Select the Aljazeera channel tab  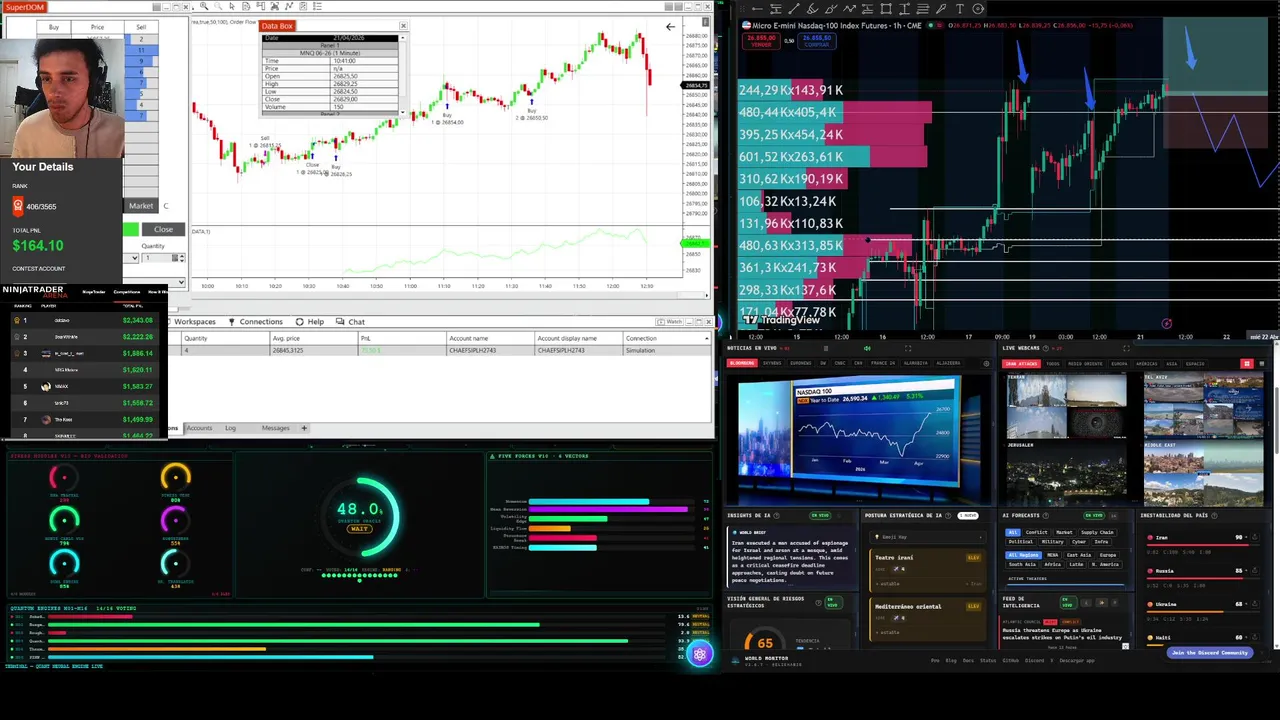tap(948, 363)
